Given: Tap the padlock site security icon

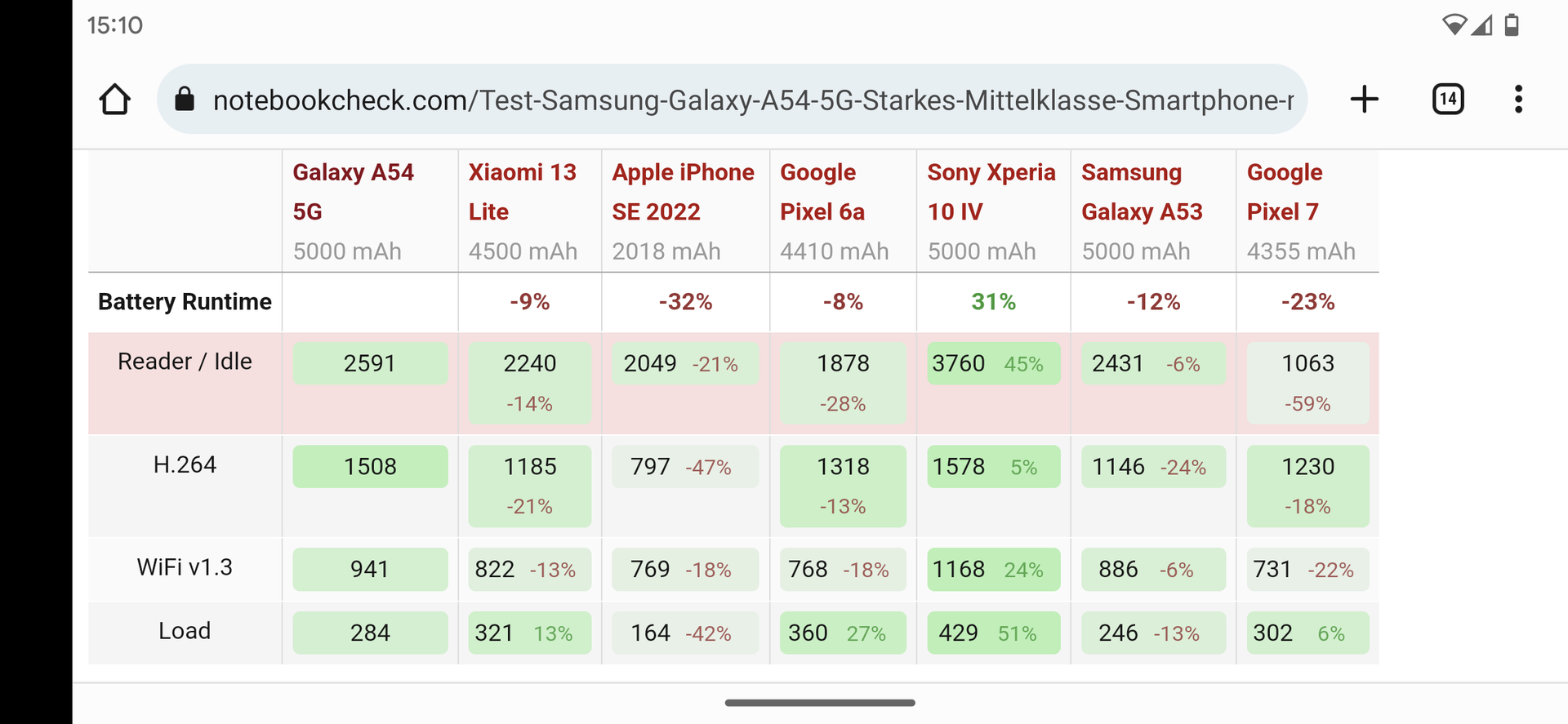Looking at the screenshot, I should 185,100.
